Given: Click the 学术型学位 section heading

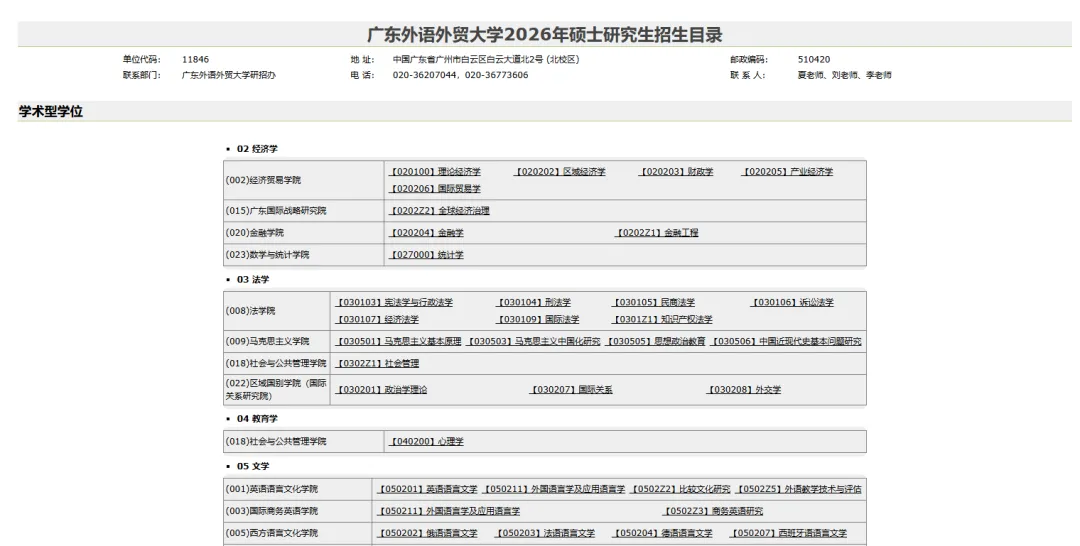Looking at the screenshot, I should pyautogui.click(x=50, y=112).
